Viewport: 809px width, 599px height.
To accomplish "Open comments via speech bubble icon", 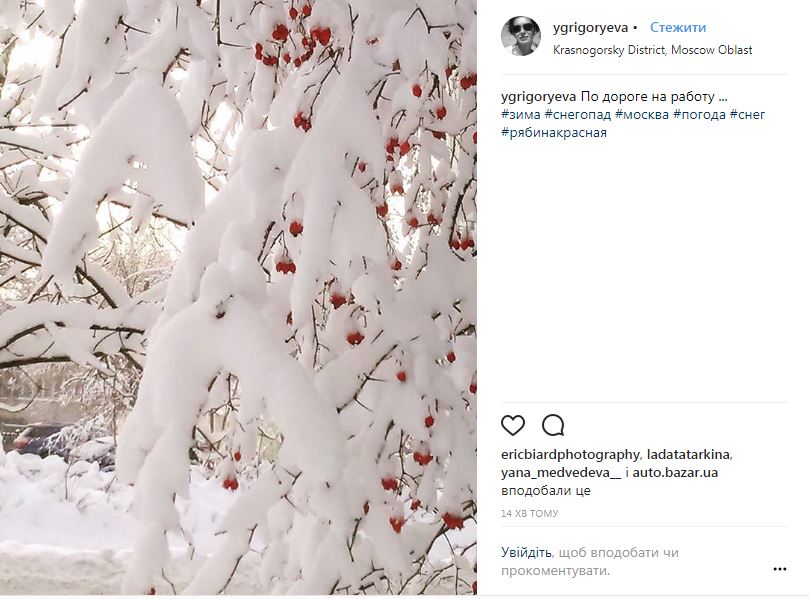I will click(x=553, y=426).
